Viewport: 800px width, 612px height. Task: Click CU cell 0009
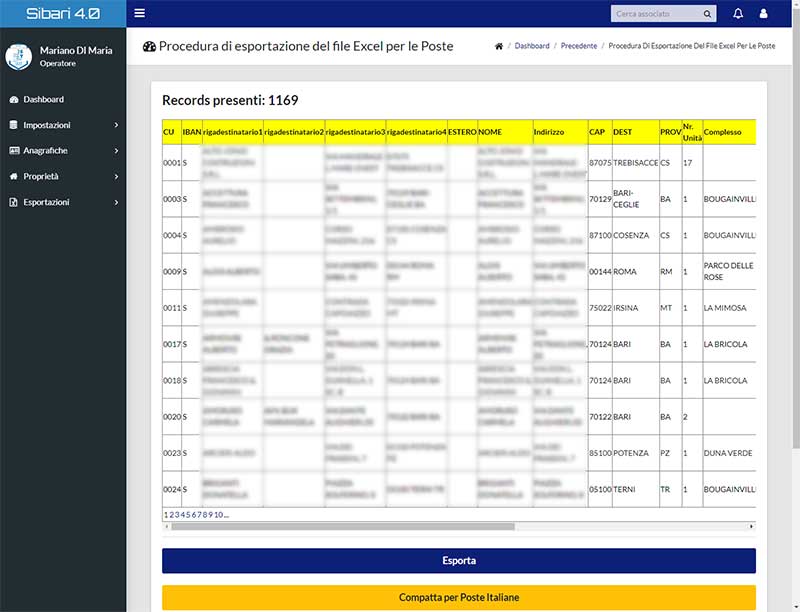click(172, 271)
